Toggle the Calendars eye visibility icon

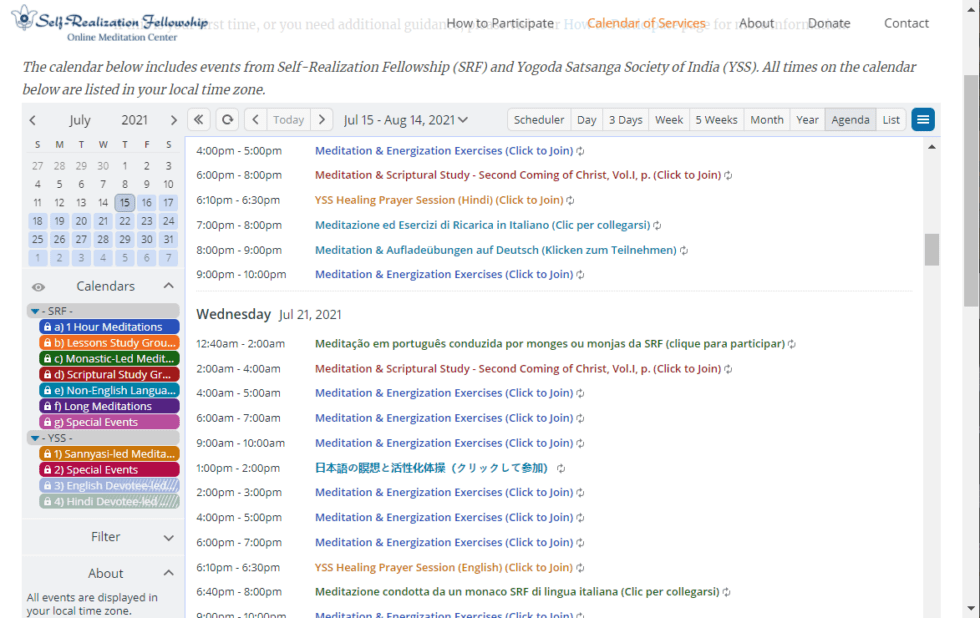coord(38,287)
